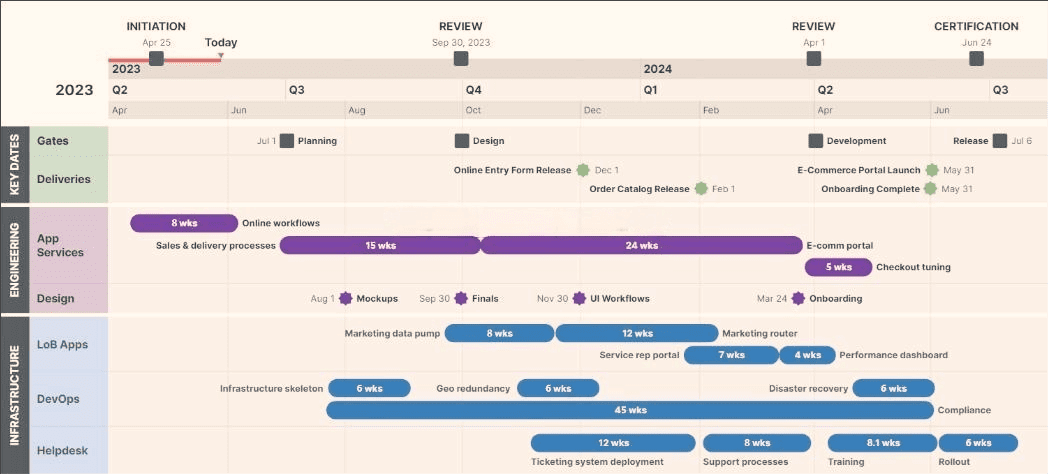Image resolution: width=1048 pixels, height=474 pixels.
Task: Select the 6 wks Infrastructure skeleton bar
Action: (x=369, y=388)
